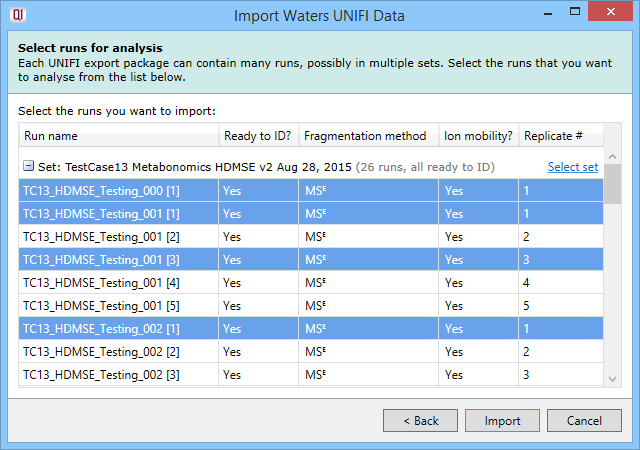Maximize the Import Waters UNIFI Data window
Screen dimensions: 640x450
click(575, 12)
